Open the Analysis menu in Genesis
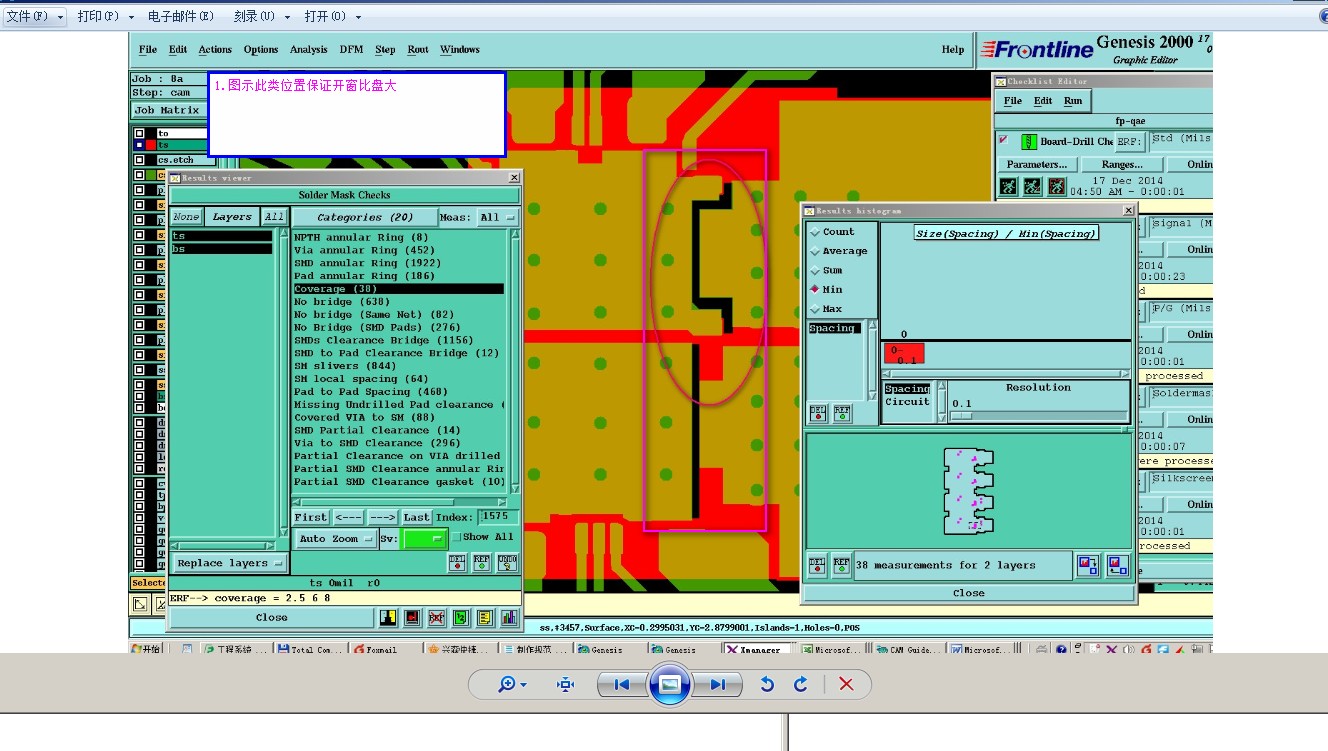 (308, 49)
